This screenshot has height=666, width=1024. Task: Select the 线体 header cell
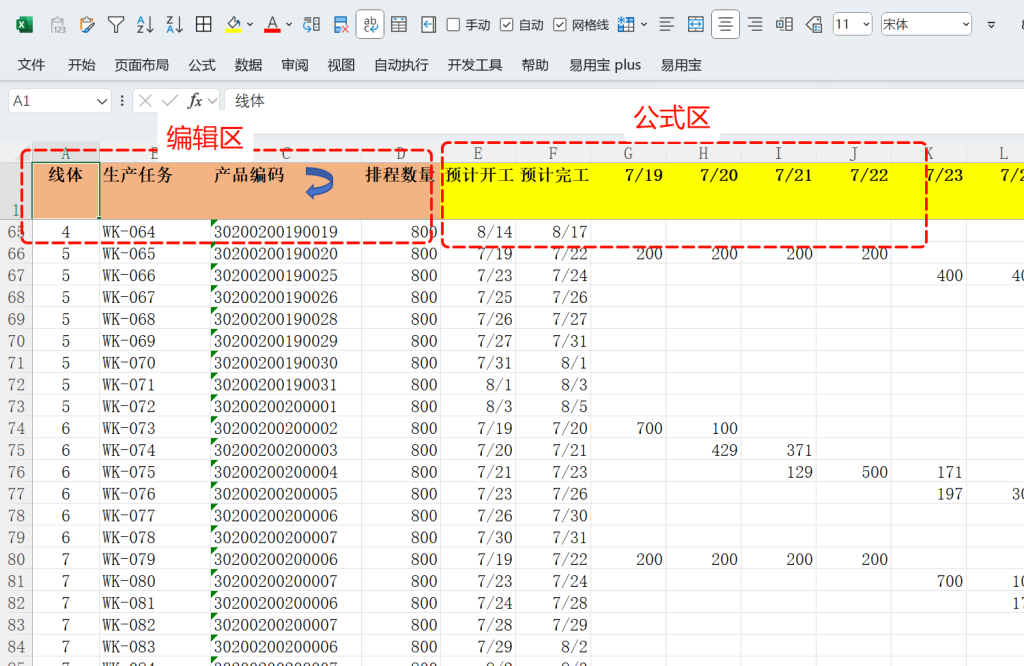(66, 191)
